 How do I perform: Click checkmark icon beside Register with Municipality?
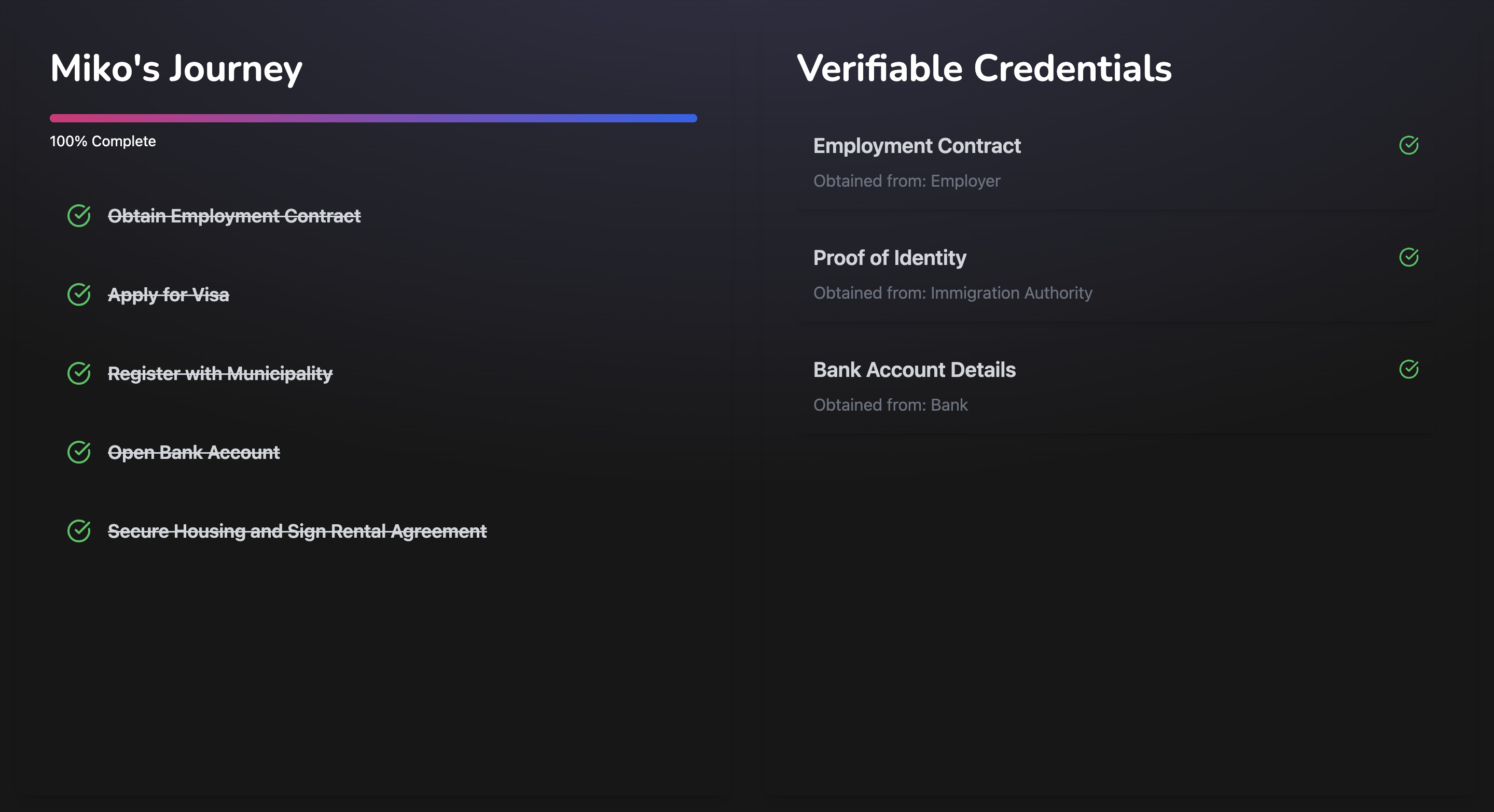79,373
